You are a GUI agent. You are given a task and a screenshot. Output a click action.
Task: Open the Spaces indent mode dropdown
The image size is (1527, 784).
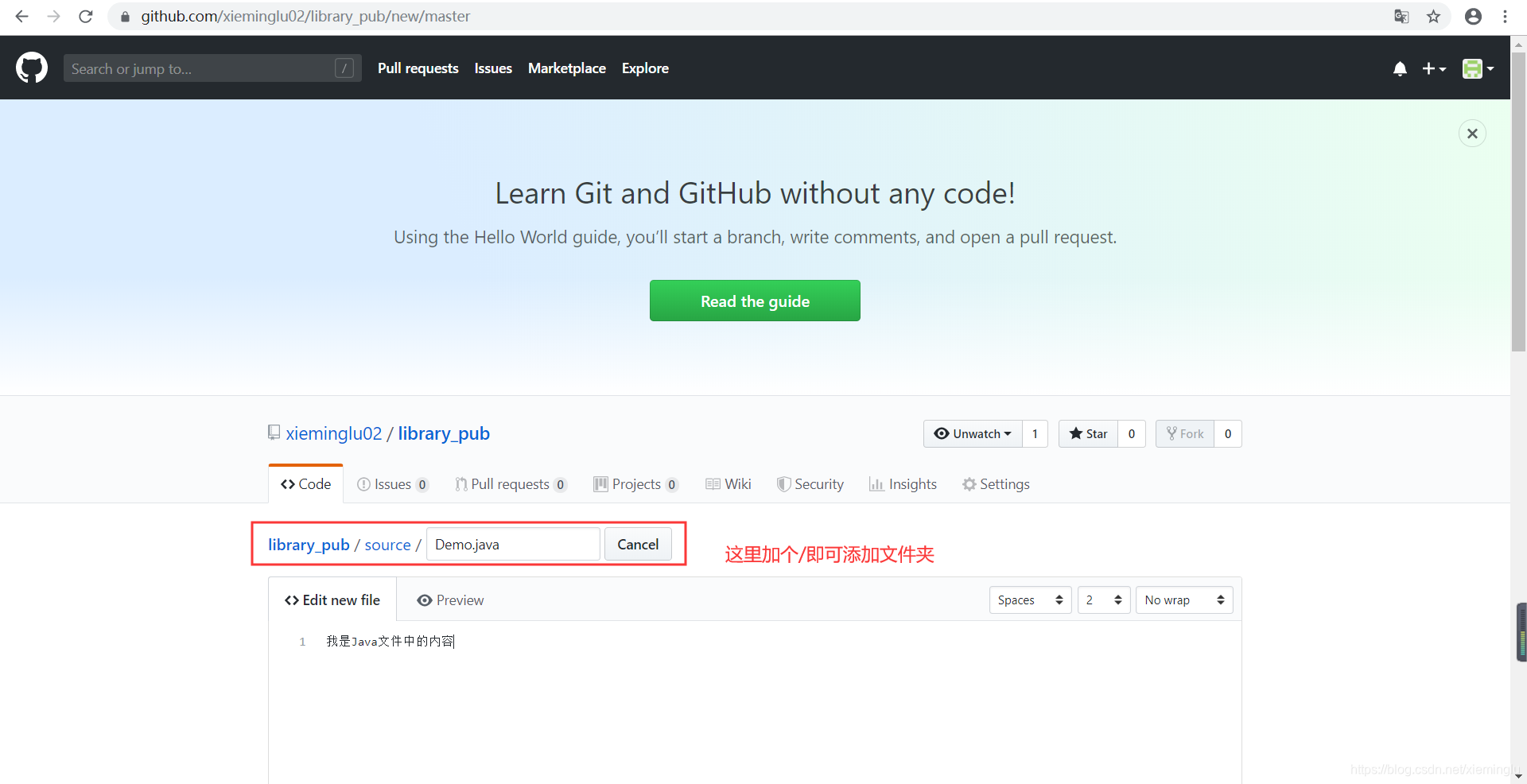[1031, 600]
